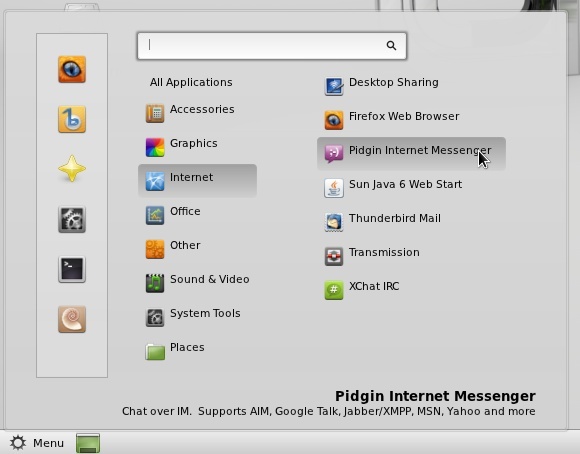
Task: Click the Menu button label in panel
Action: 48,443
